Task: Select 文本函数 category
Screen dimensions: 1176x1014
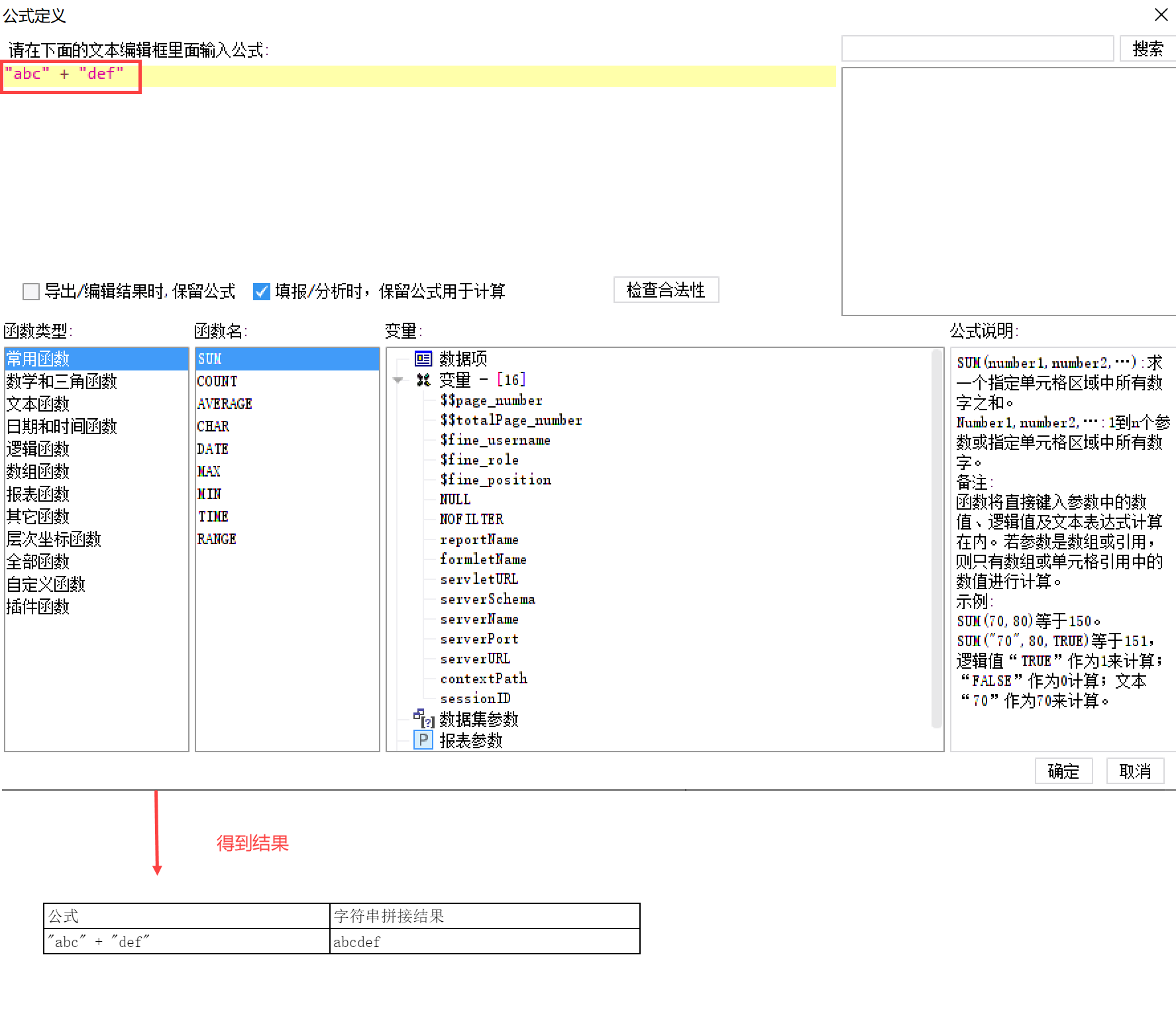Action: (97, 404)
